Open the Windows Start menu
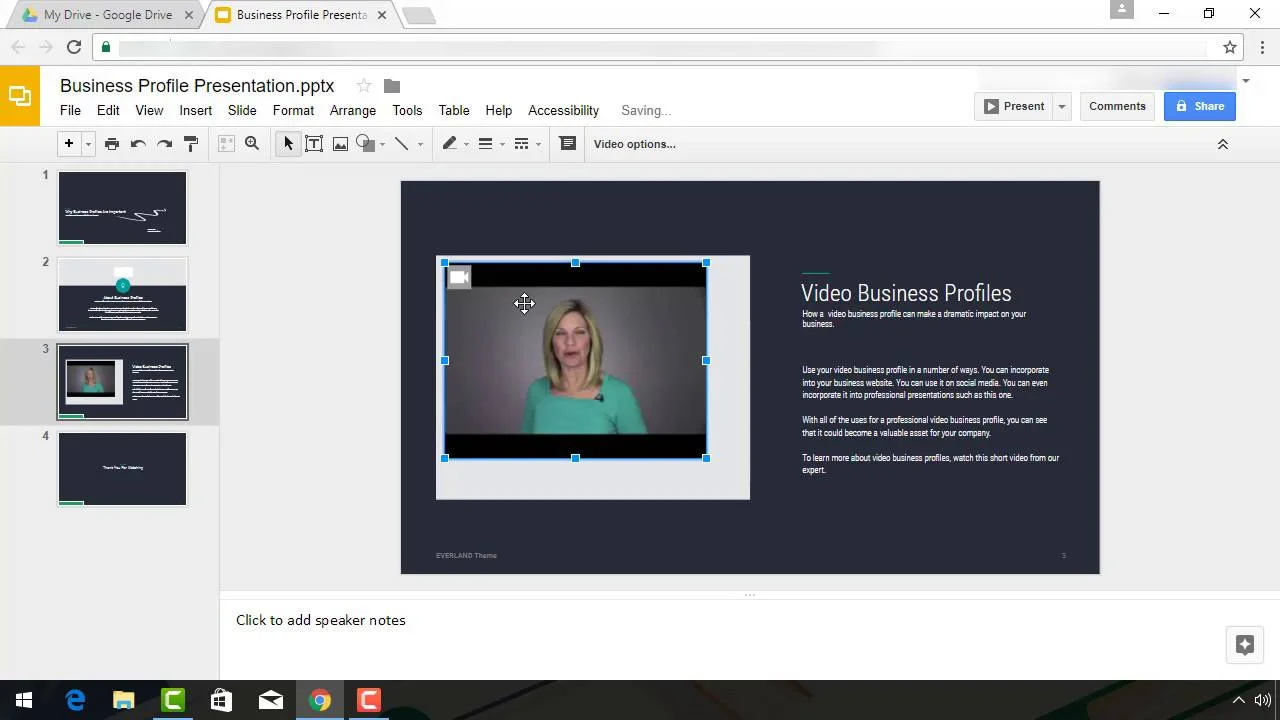1280x720 pixels. pyautogui.click(x=24, y=700)
